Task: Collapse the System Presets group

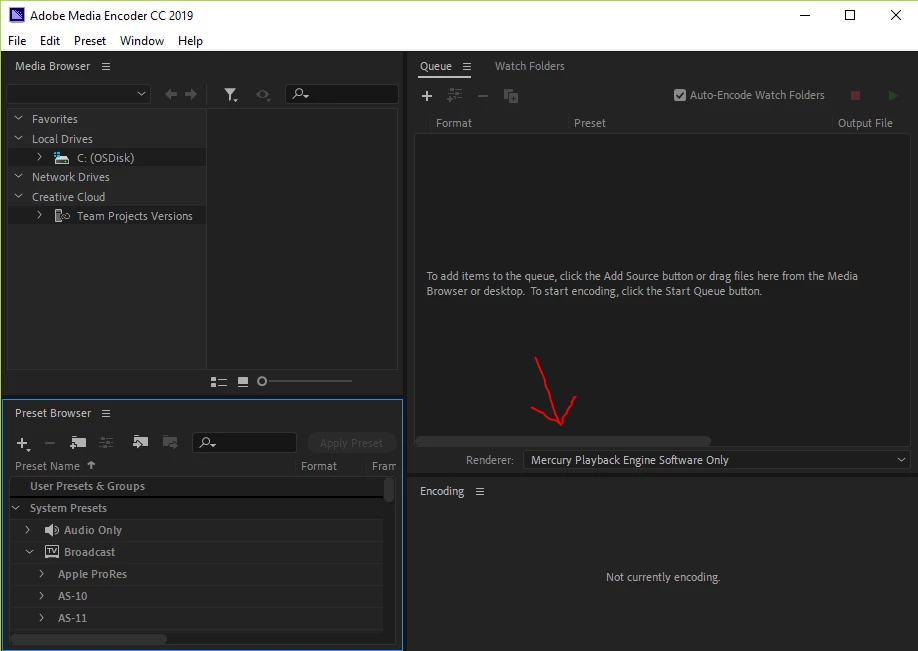Action: [x=16, y=508]
